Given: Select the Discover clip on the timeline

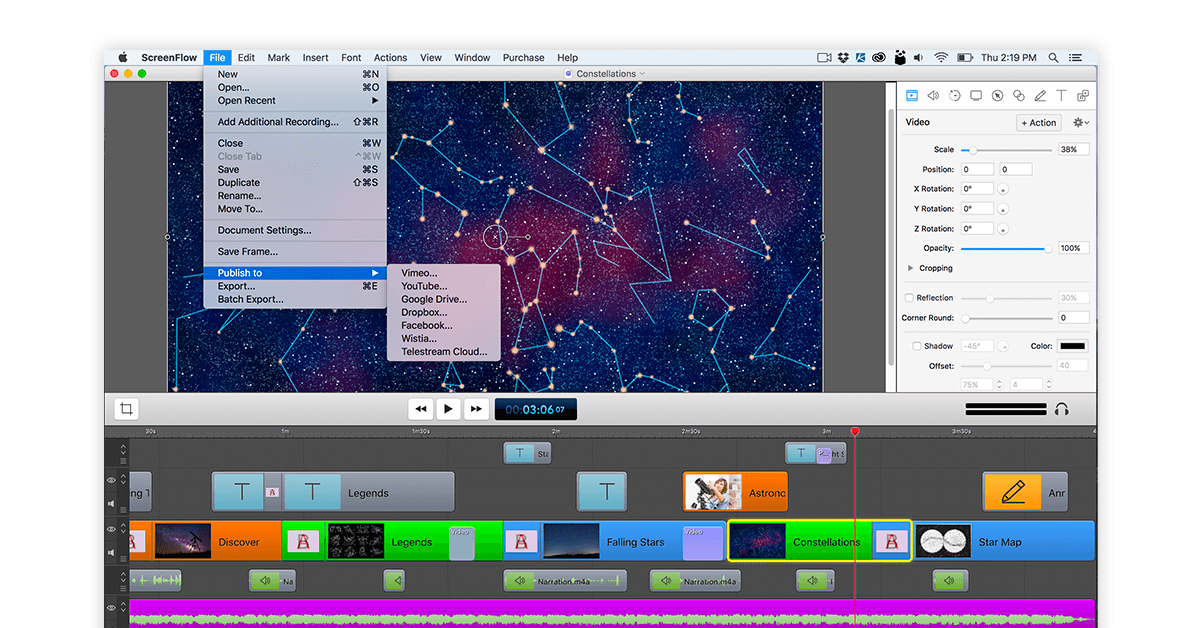Looking at the screenshot, I should point(217,541).
